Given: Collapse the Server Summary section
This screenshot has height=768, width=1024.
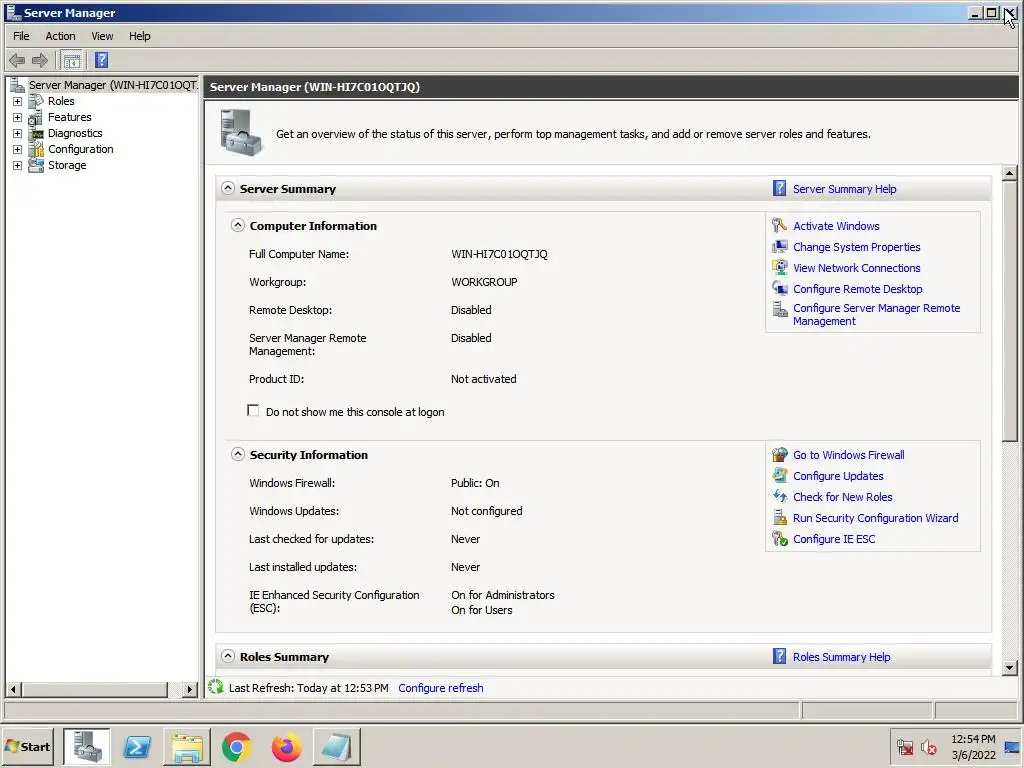Looking at the screenshot, I should point(227,188).
